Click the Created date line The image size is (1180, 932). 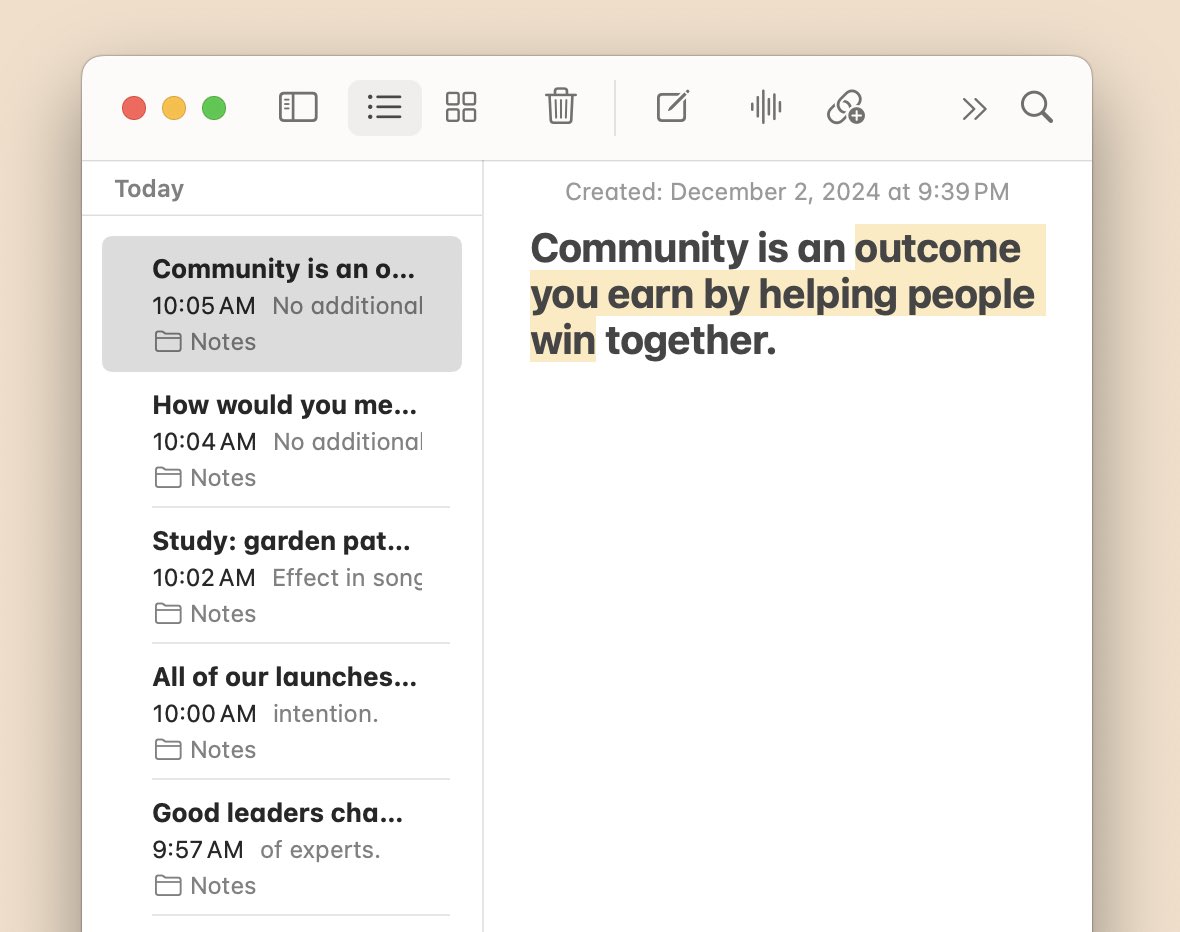pos(787,191)
